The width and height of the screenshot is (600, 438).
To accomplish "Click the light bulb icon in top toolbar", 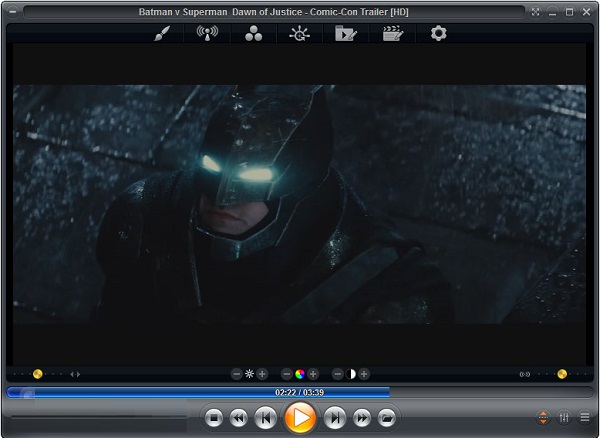I will (x=299, y=33).
